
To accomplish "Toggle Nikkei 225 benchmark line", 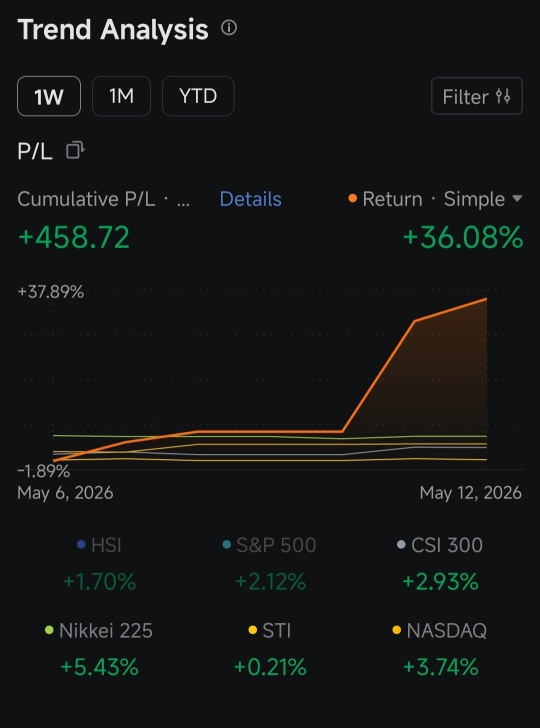I will pyautogui.click(x=98, y=630).
